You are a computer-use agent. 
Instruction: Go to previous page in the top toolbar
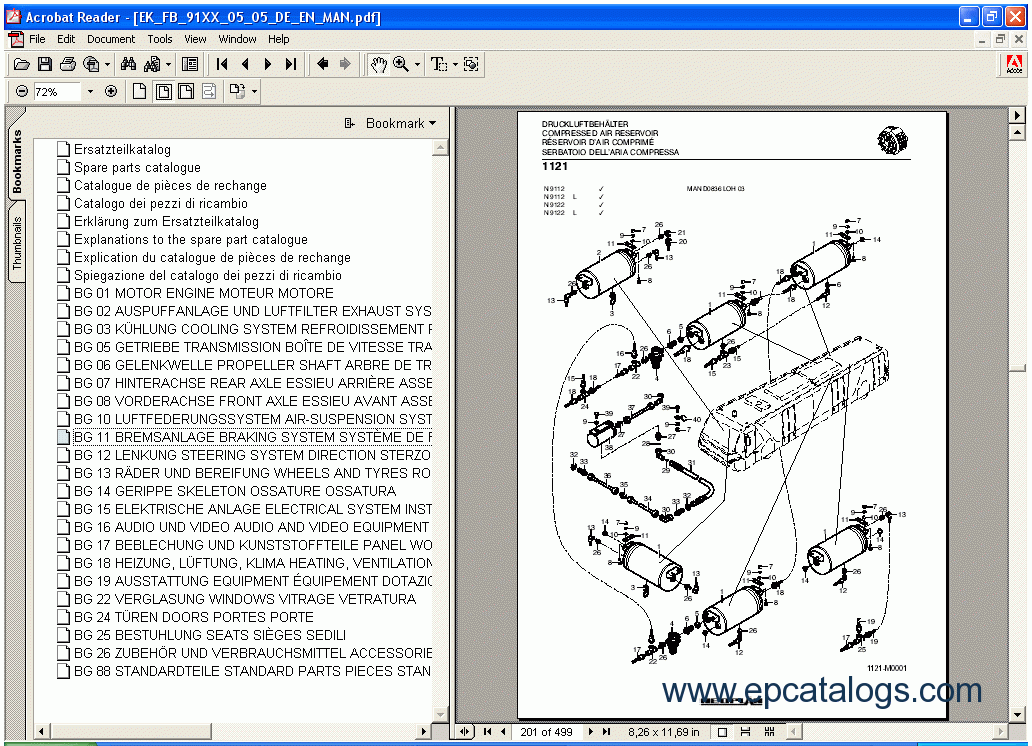(x=245, y=64)
